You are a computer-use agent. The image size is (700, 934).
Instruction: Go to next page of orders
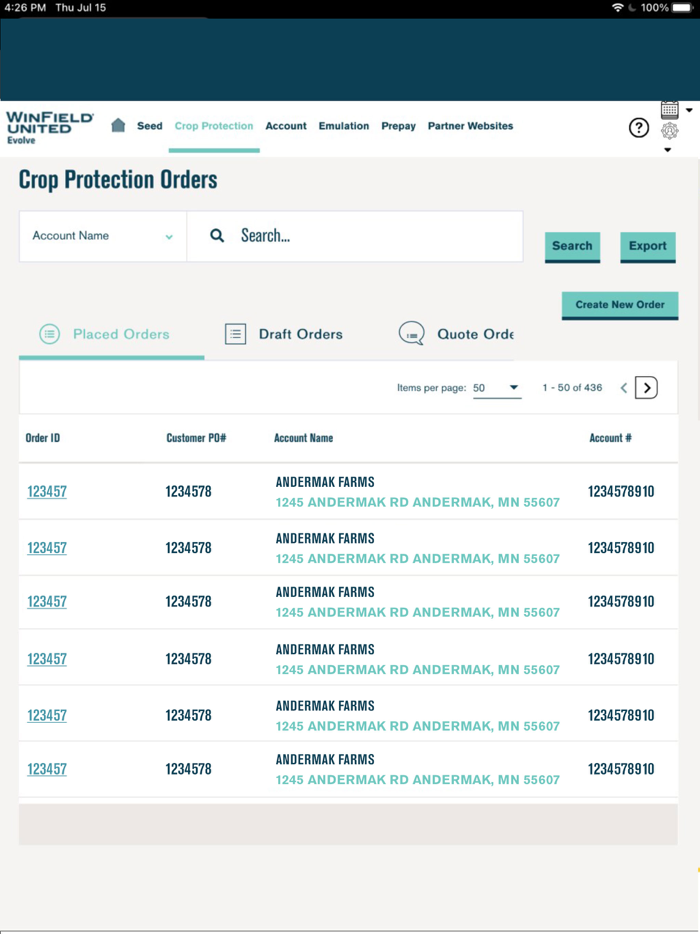647,388
